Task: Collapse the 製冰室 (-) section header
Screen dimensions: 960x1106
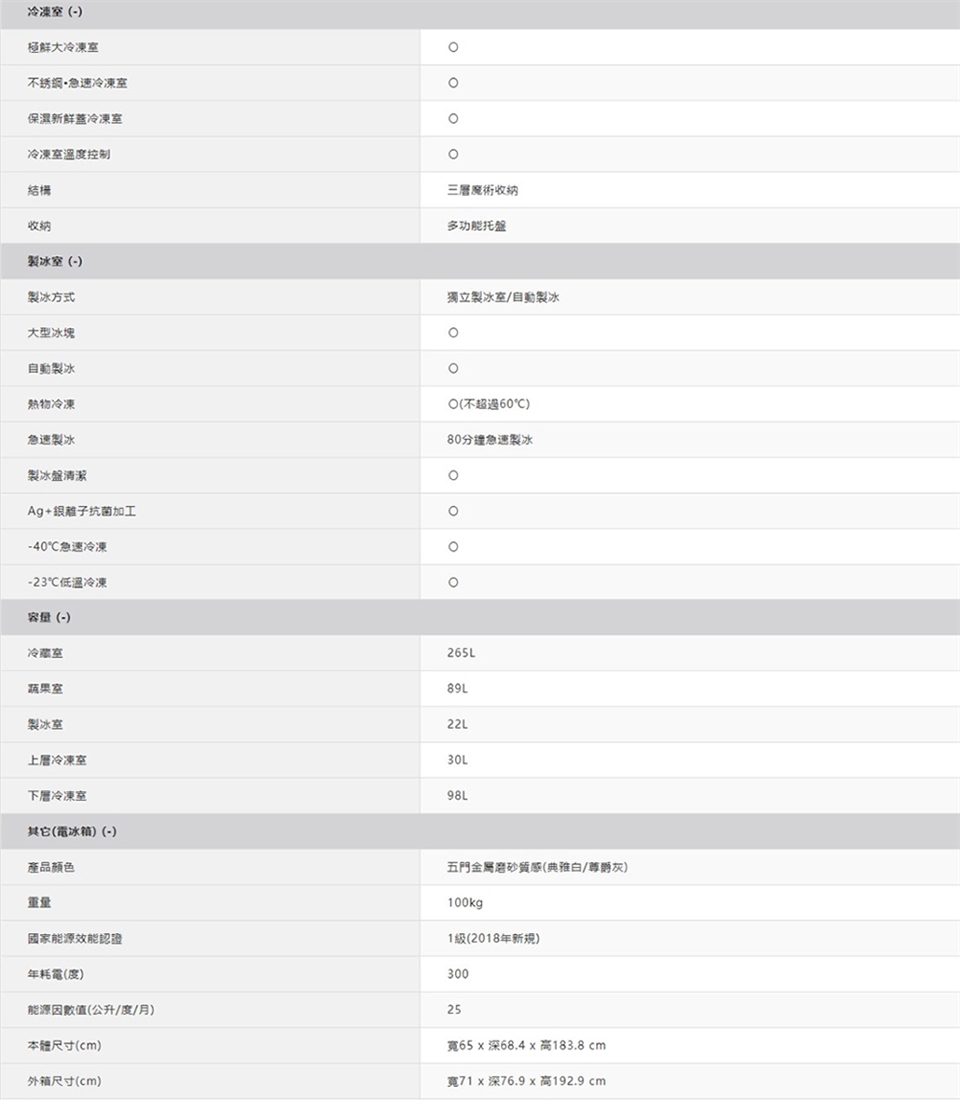Action: point(55,261)
